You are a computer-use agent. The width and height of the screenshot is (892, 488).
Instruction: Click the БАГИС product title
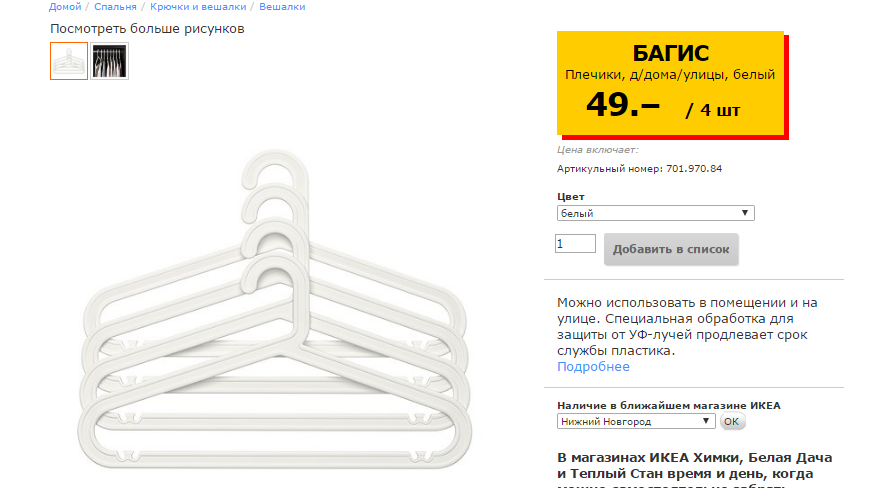coord(670,54)
